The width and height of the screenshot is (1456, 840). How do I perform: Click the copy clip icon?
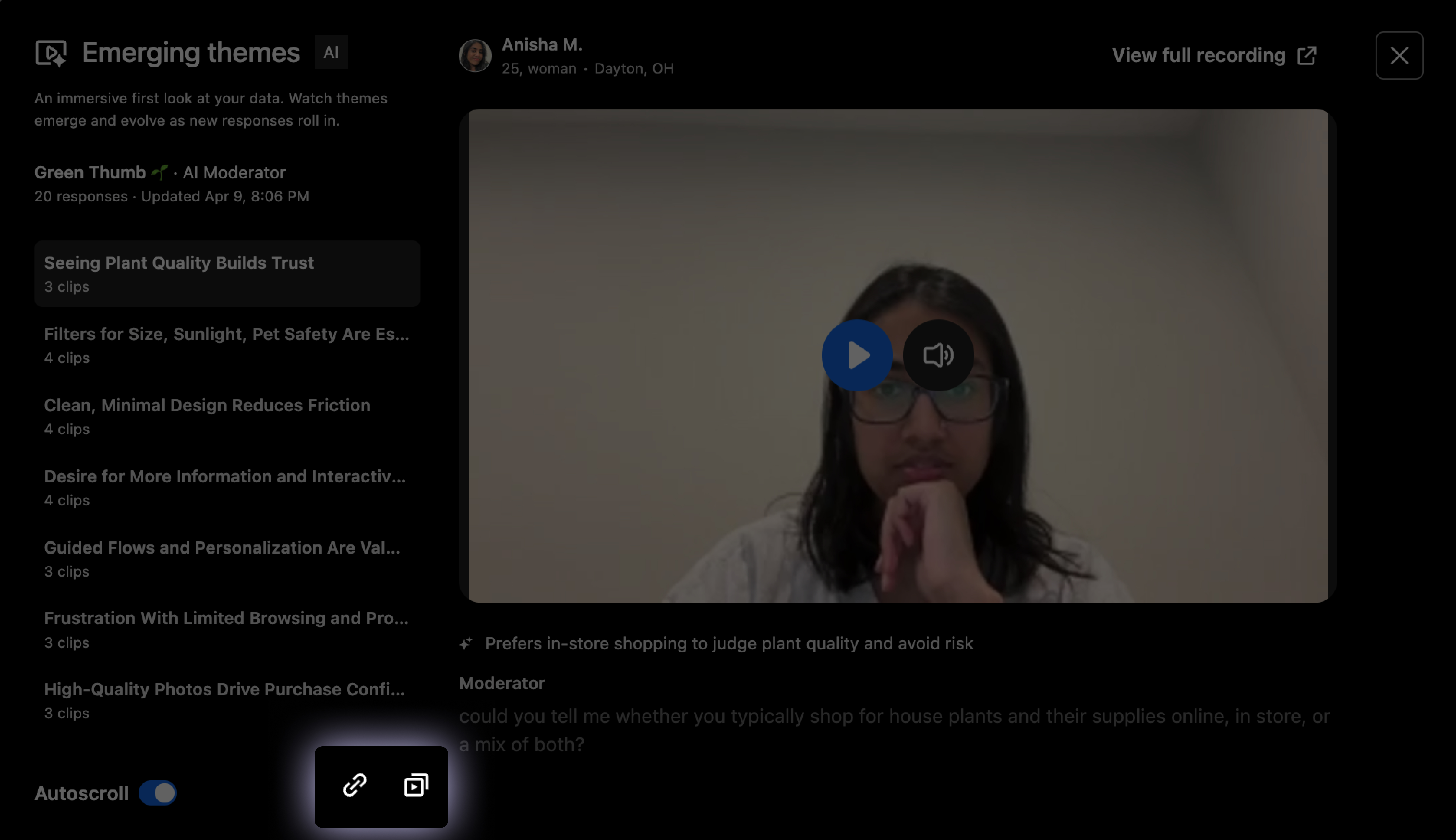tap(416, 785)
